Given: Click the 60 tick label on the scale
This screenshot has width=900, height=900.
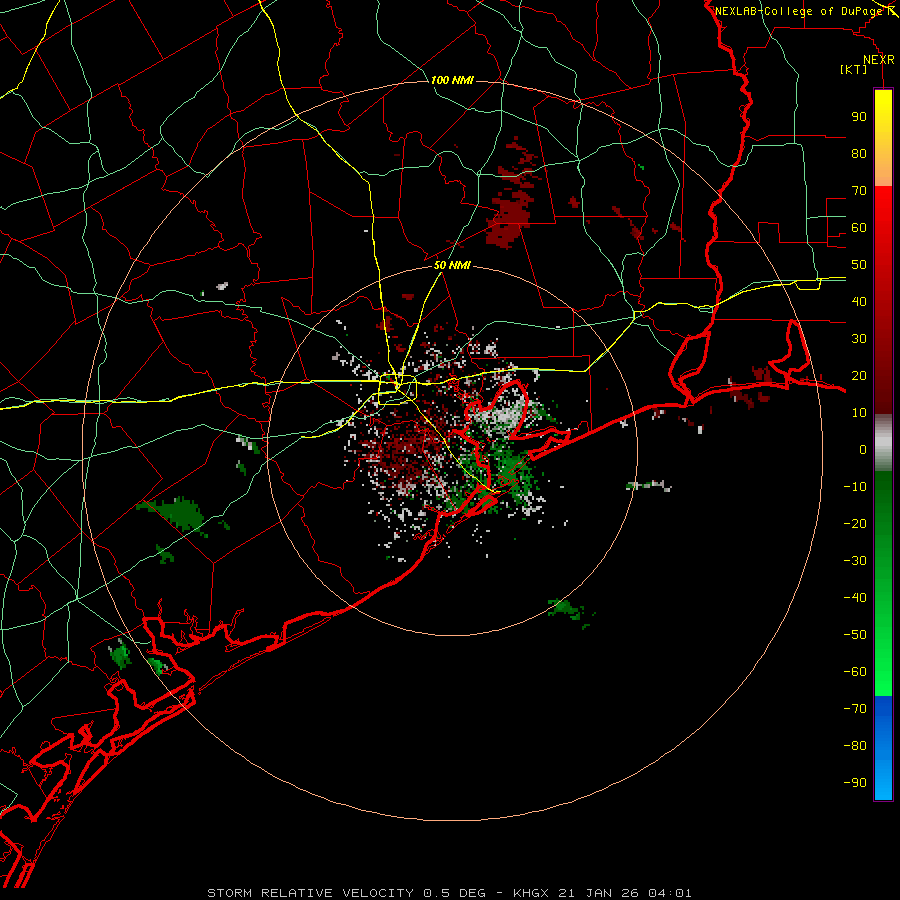Looking at the screenshot, I should click(x=859, y=227).
